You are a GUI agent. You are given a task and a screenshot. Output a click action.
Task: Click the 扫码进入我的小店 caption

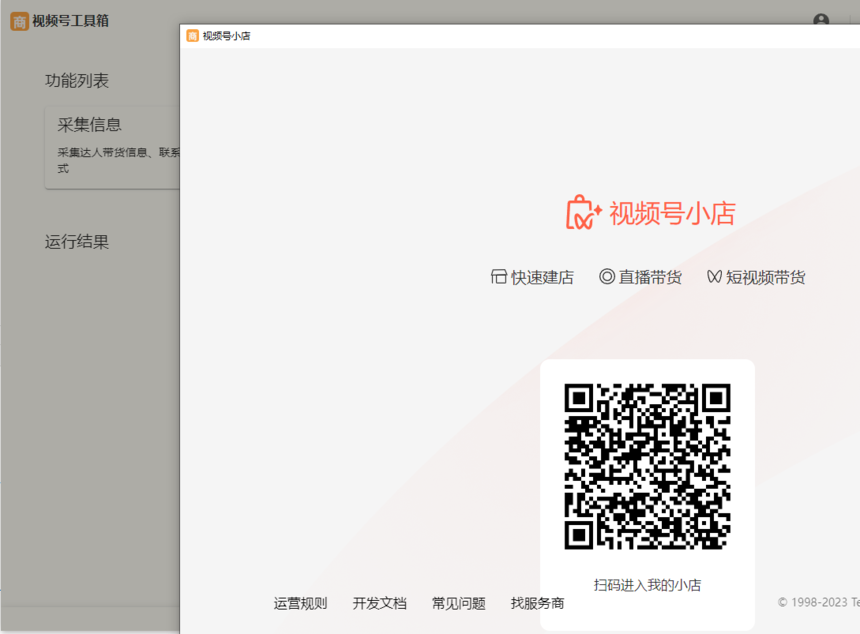point(647,585)
